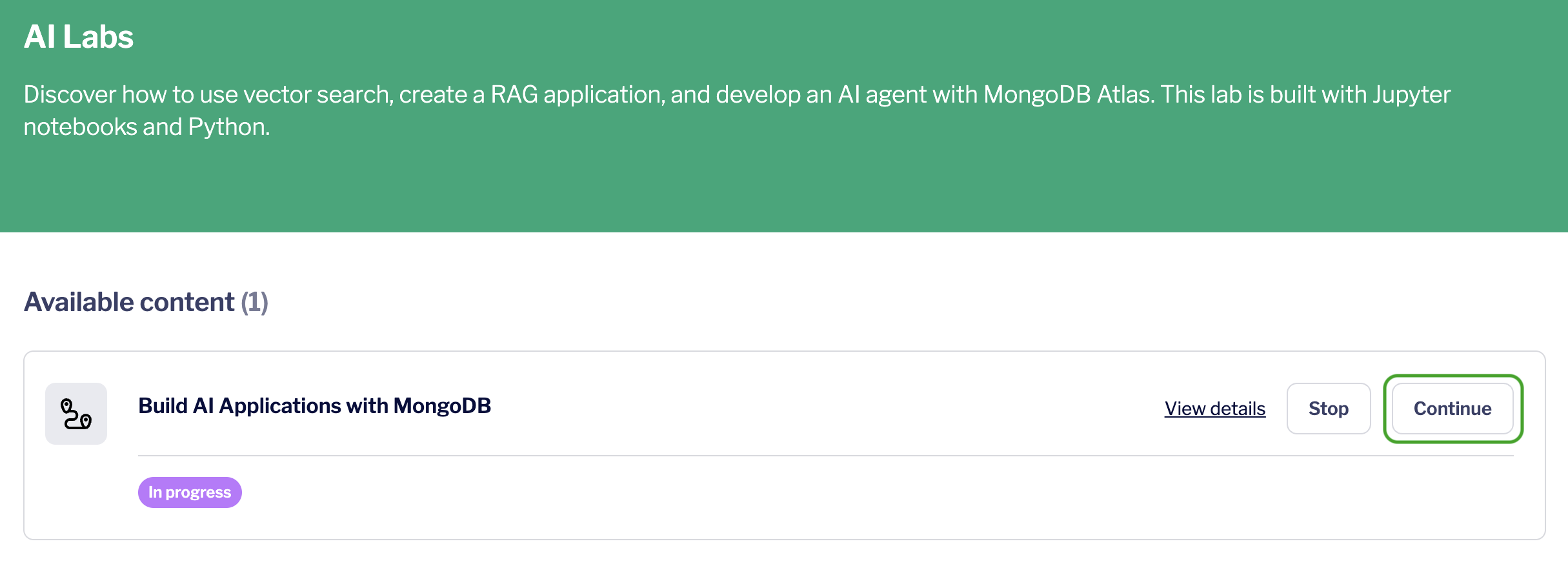Select the content count (1) label

[254, 302]
